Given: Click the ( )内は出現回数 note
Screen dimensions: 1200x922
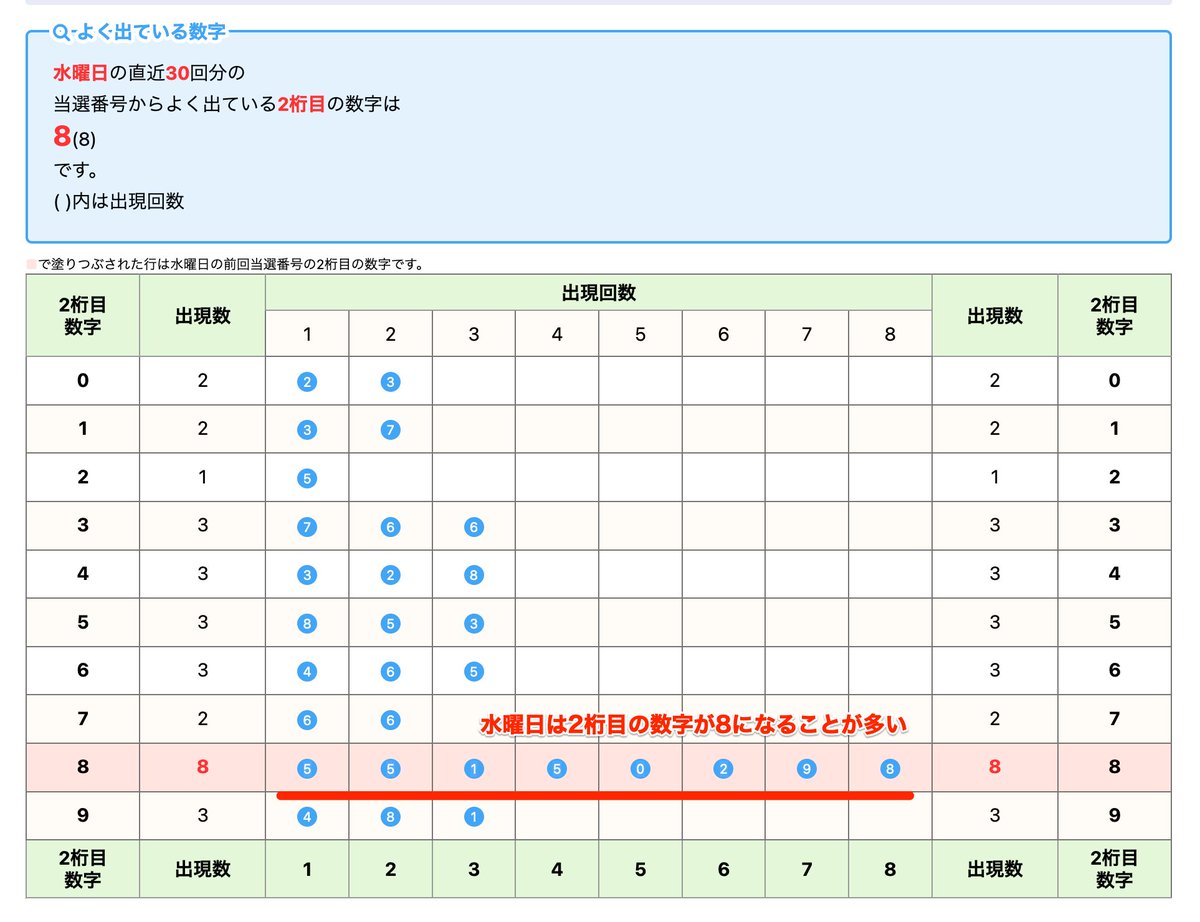Looking at the screenshot, I should tap(119, 201).
